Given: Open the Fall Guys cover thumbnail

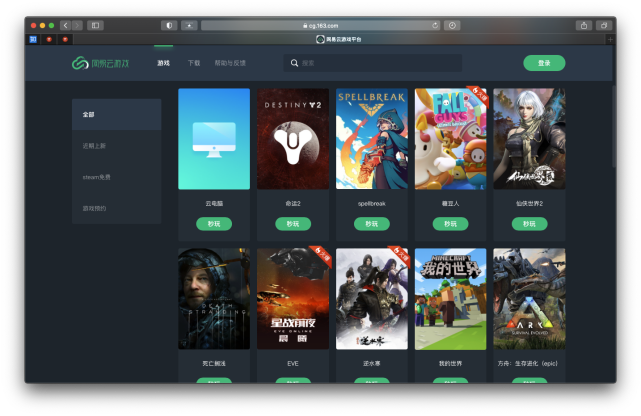Looking at the screenshot, I should [450, 139].
